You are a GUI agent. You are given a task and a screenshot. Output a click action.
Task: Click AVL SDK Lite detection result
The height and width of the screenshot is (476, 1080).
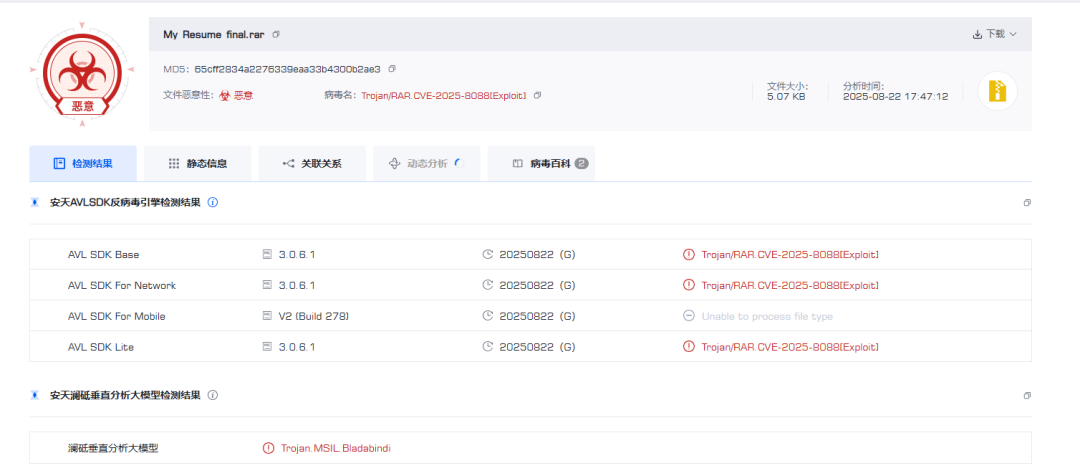click(x=789, y=347)
